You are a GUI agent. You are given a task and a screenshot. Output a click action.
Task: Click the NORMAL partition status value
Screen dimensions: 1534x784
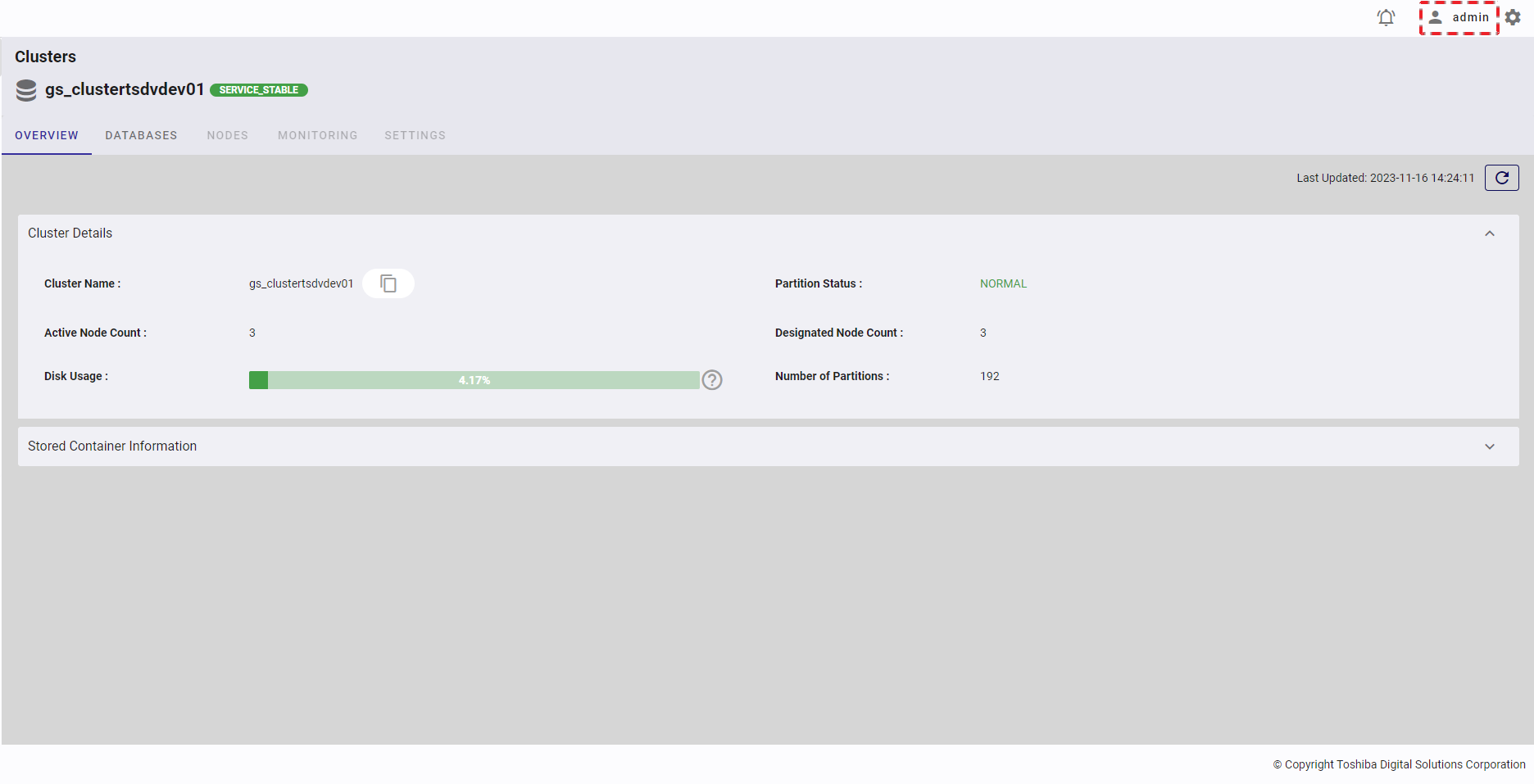[x=1003, y=283]
